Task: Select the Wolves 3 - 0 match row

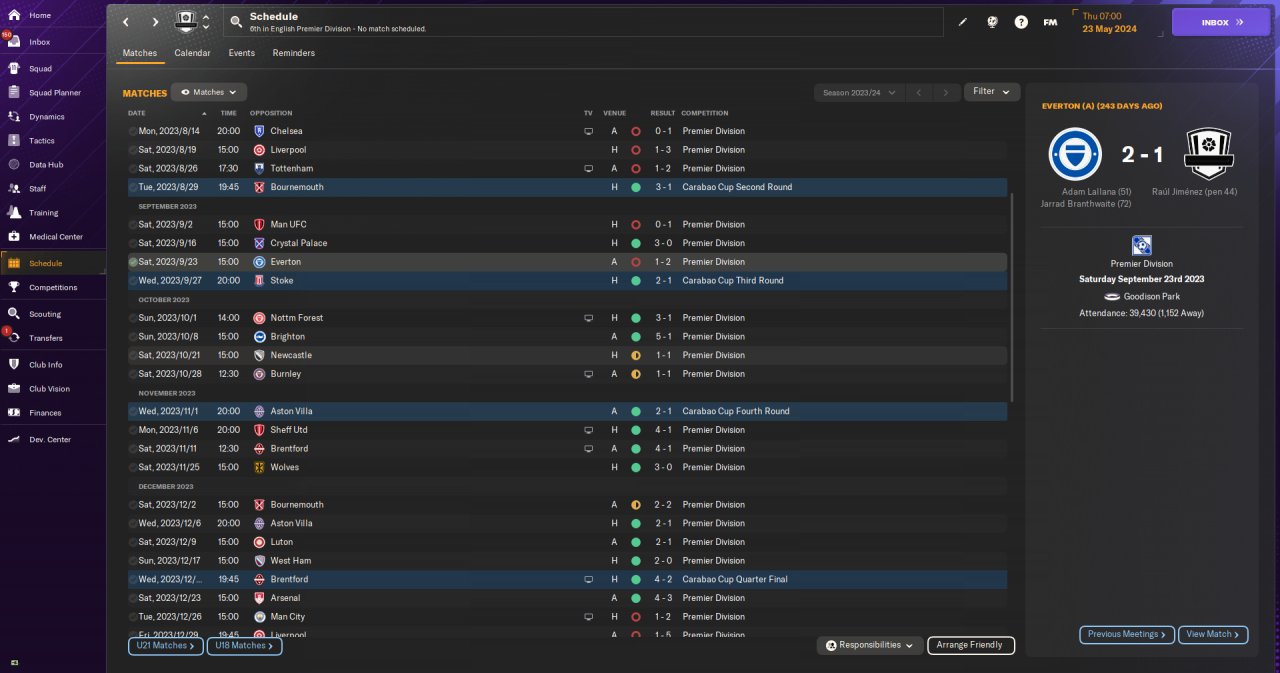Action: pos(567,467)
